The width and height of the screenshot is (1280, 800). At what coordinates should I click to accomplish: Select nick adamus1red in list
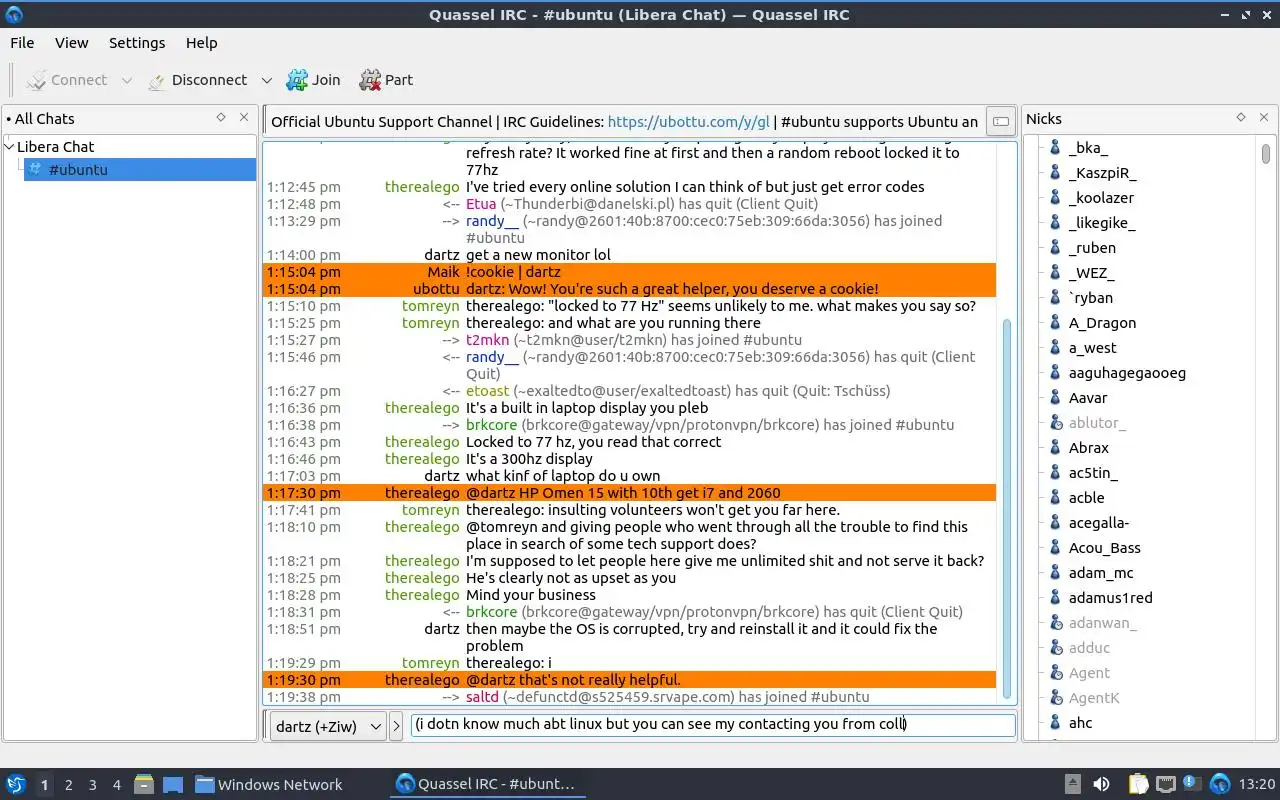tap(1110, 598)
